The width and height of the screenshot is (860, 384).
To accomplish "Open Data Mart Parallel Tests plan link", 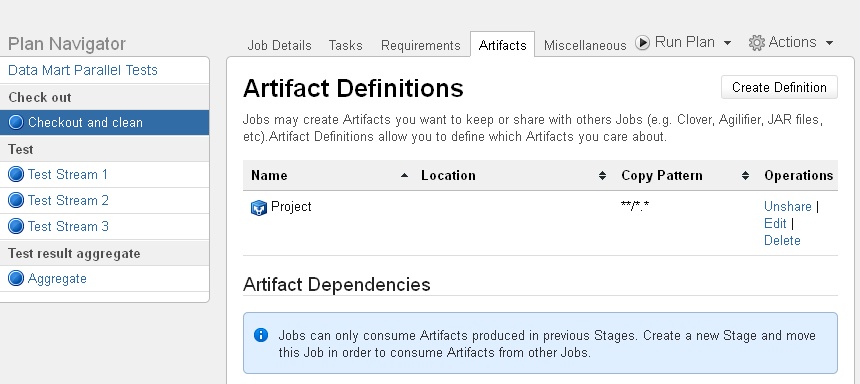I will [83, 70].
